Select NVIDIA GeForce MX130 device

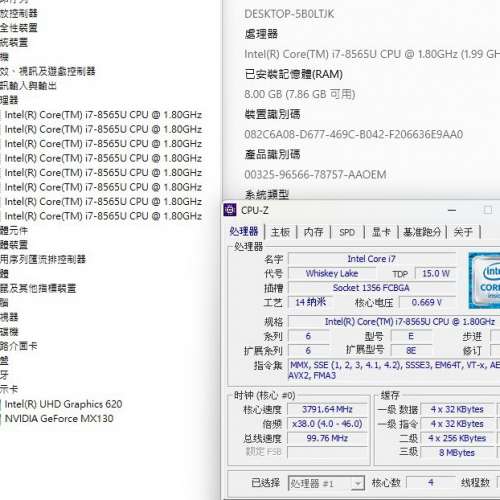point(59,418)
